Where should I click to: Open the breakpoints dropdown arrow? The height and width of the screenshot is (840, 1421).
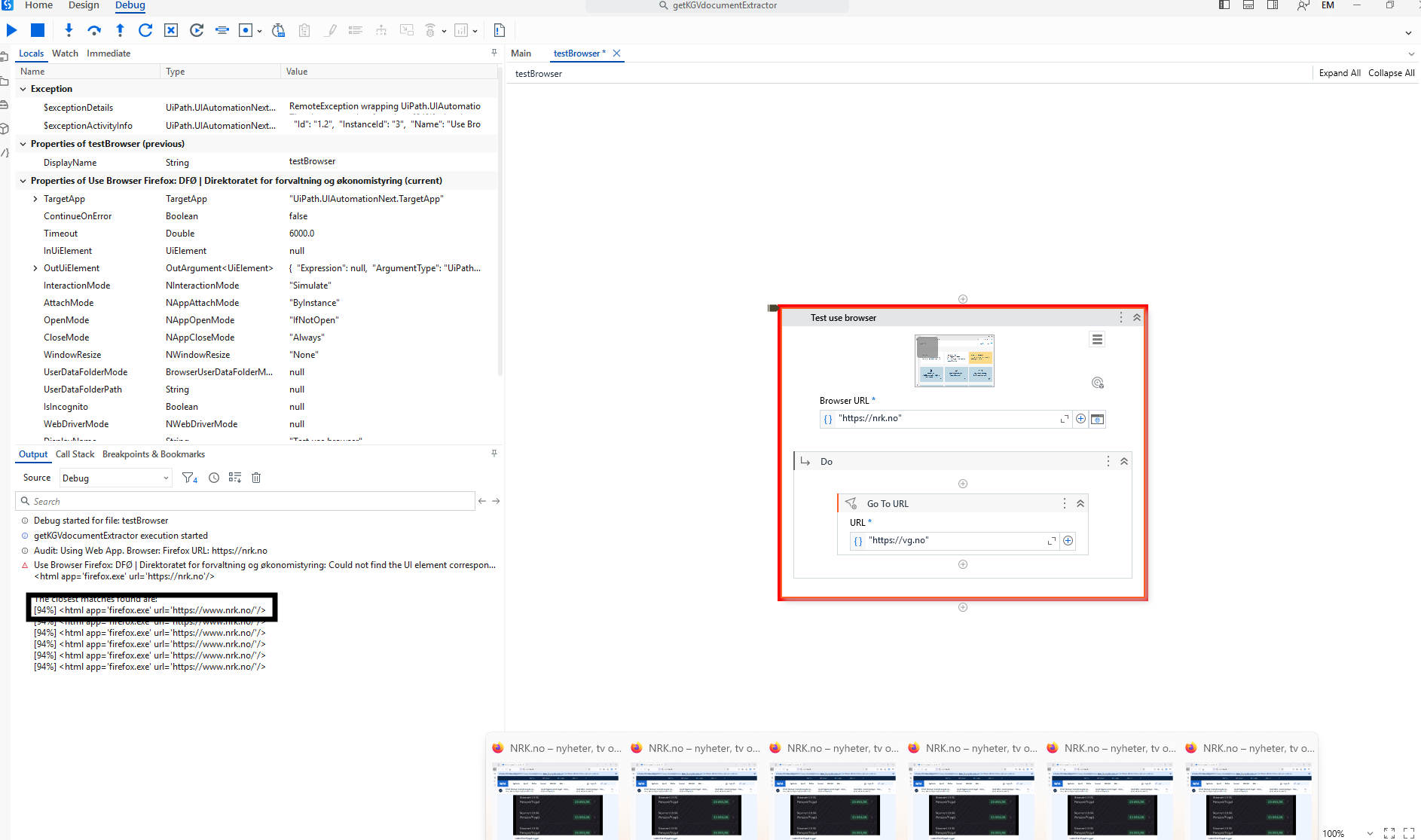click(x=259, y=31)
